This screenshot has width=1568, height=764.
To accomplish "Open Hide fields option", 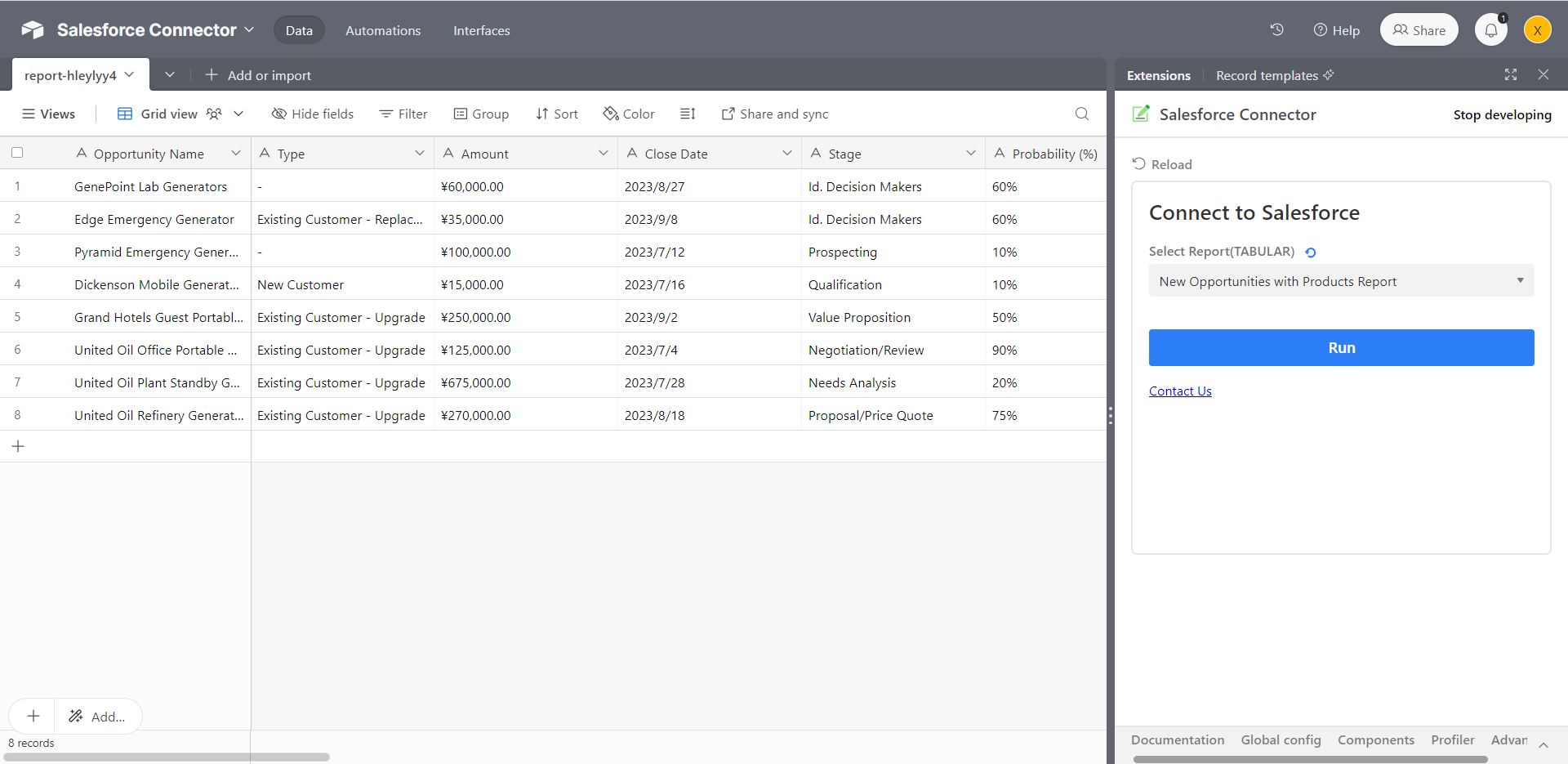I will [x=313, y=114].
